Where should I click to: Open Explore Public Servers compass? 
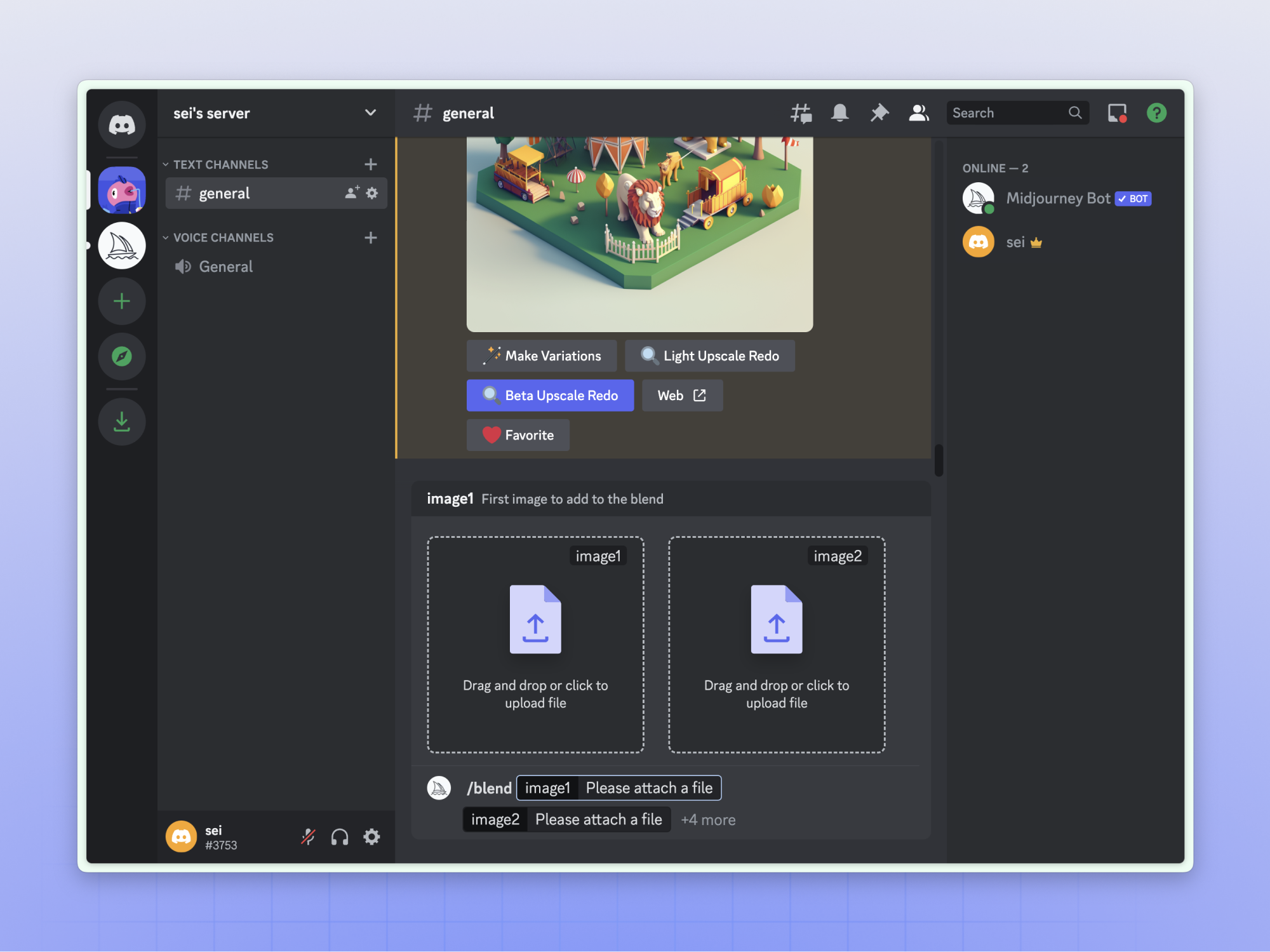click(121, 356)
